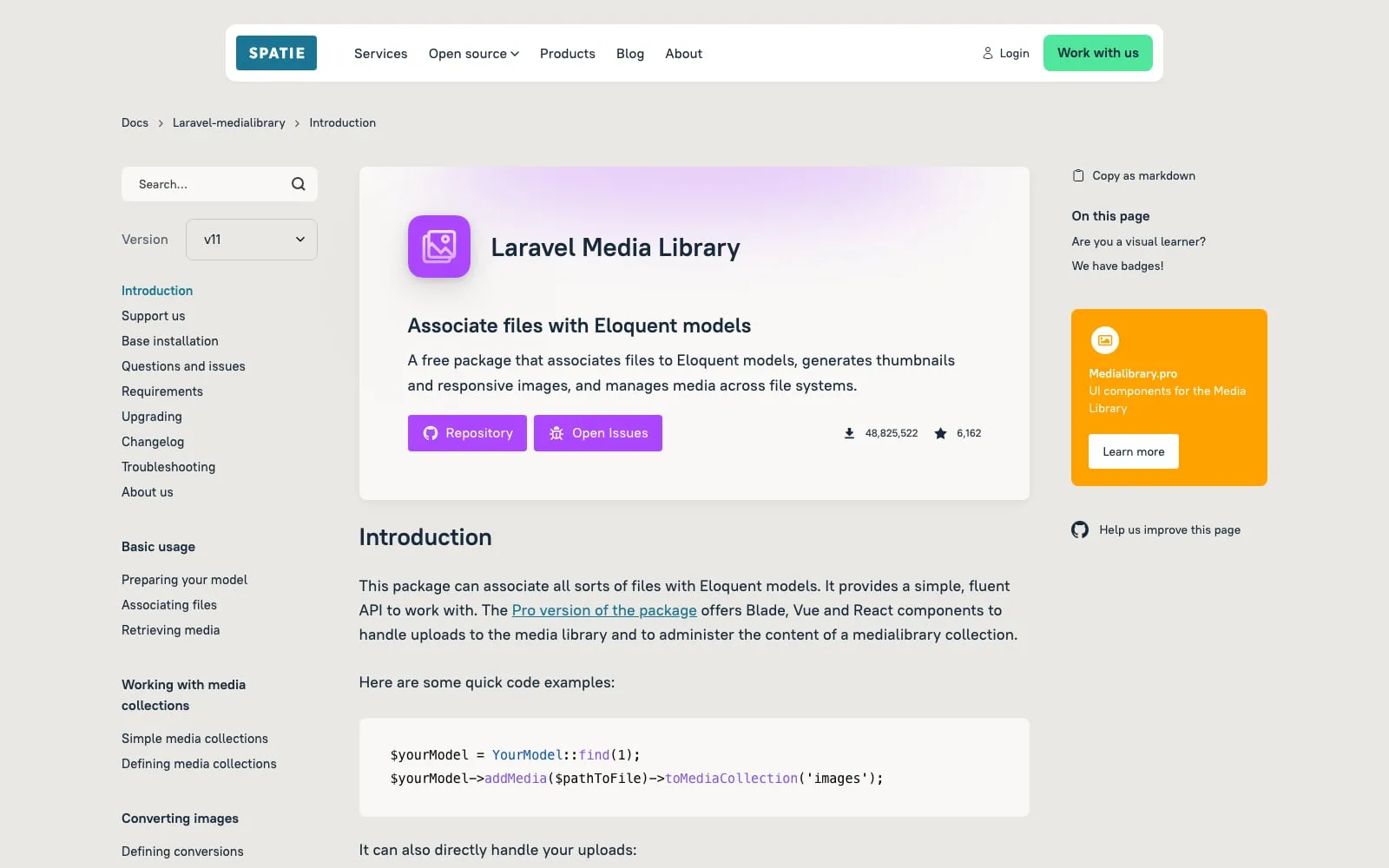Open Defining conversions page

click(x=182, y=852)
